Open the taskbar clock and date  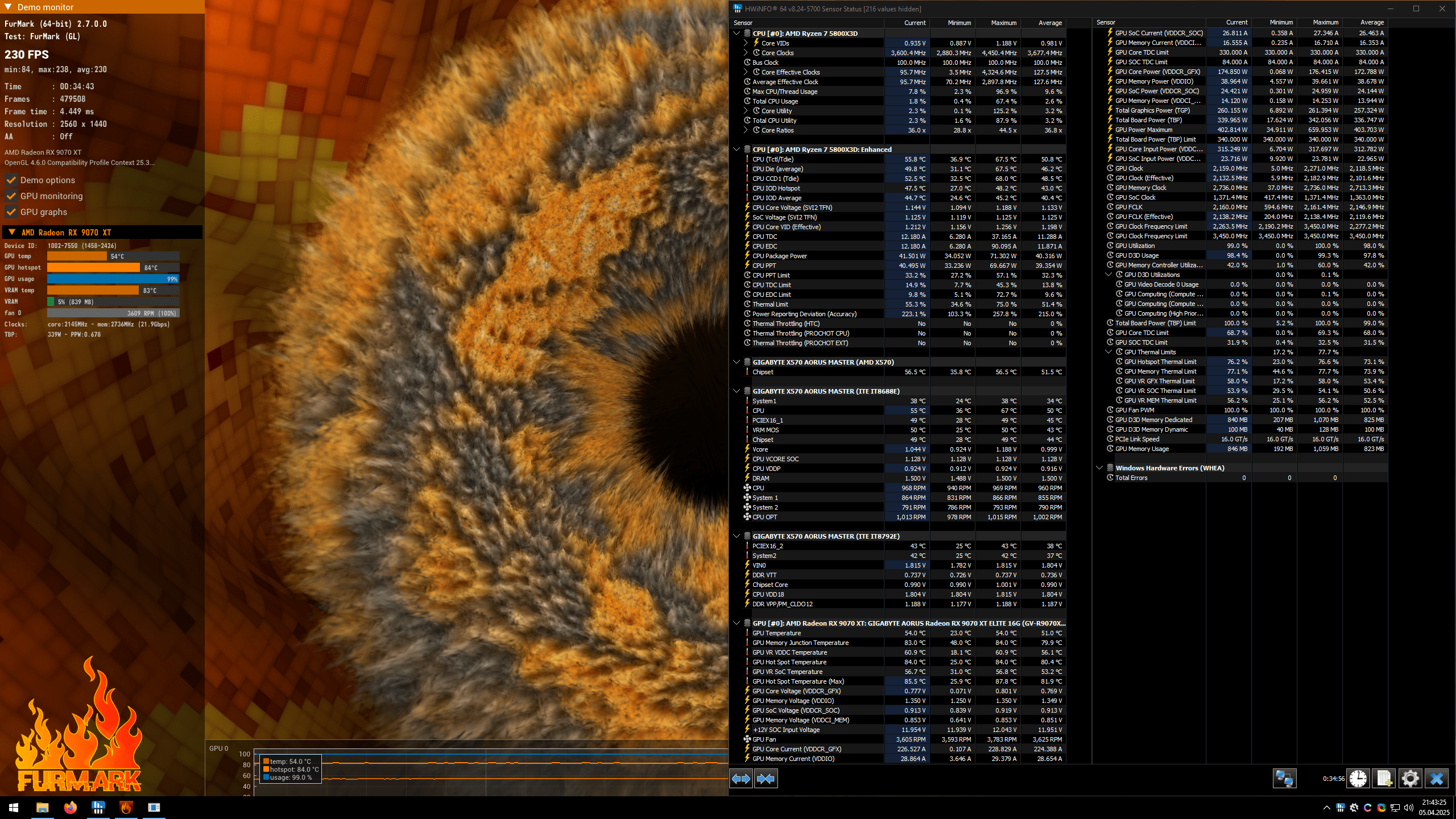click(1434, 808)
